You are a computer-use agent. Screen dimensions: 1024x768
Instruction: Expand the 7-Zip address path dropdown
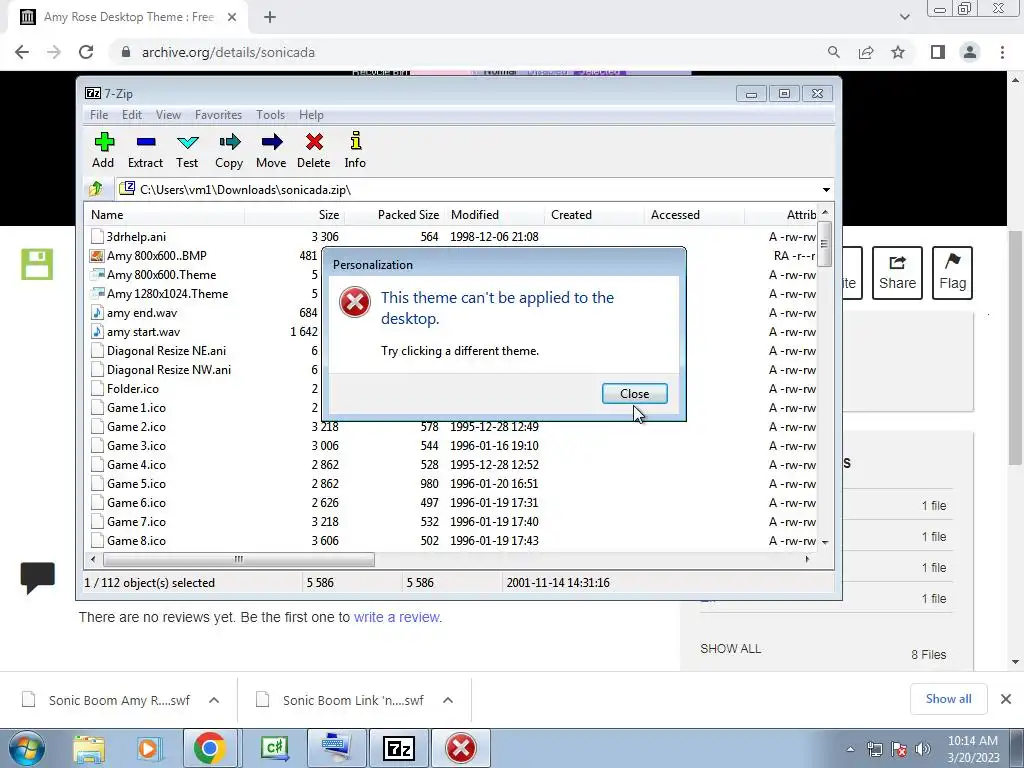pyautogui.click(x=826, y=190)
